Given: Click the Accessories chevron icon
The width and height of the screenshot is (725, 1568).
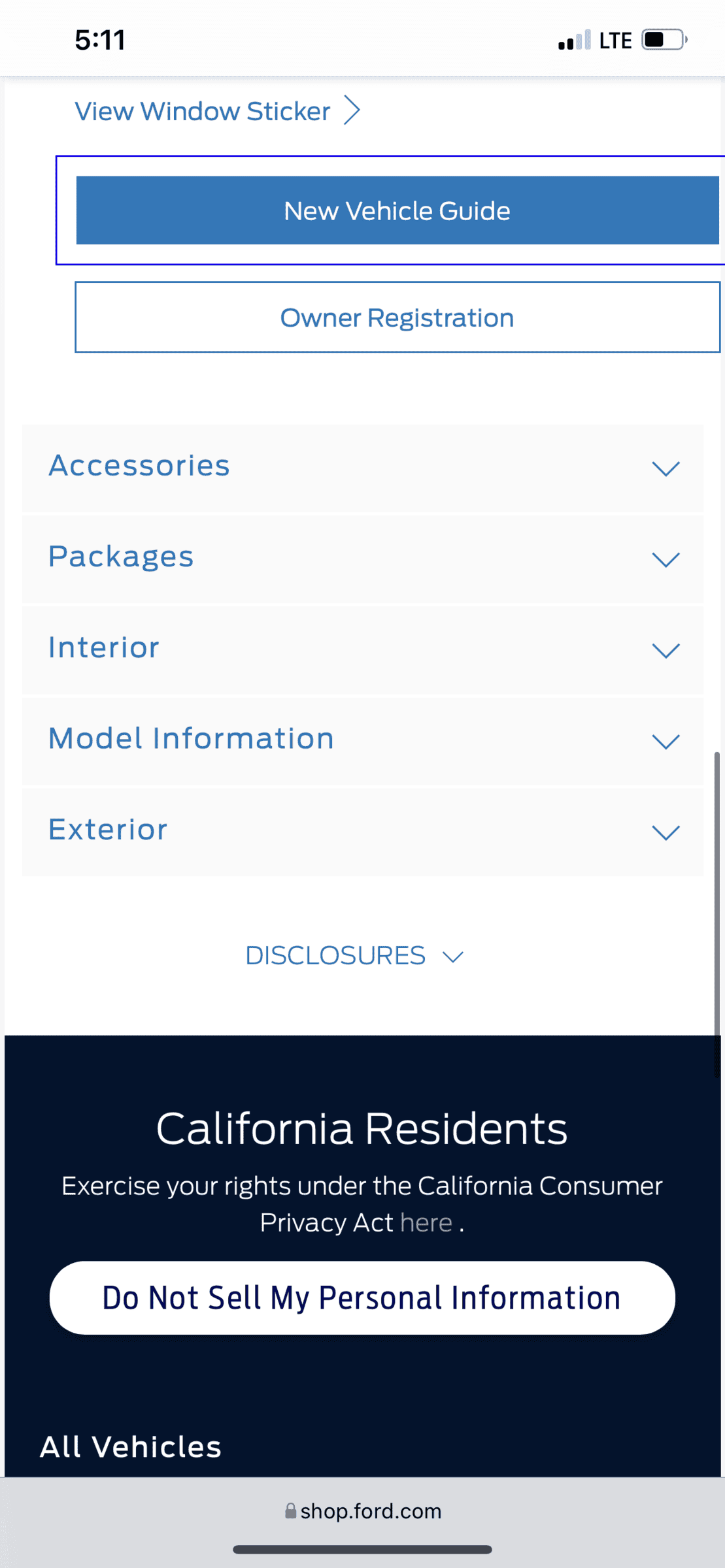Looking at the screenshot, I should pyautogui.click(x=666, y=468).
